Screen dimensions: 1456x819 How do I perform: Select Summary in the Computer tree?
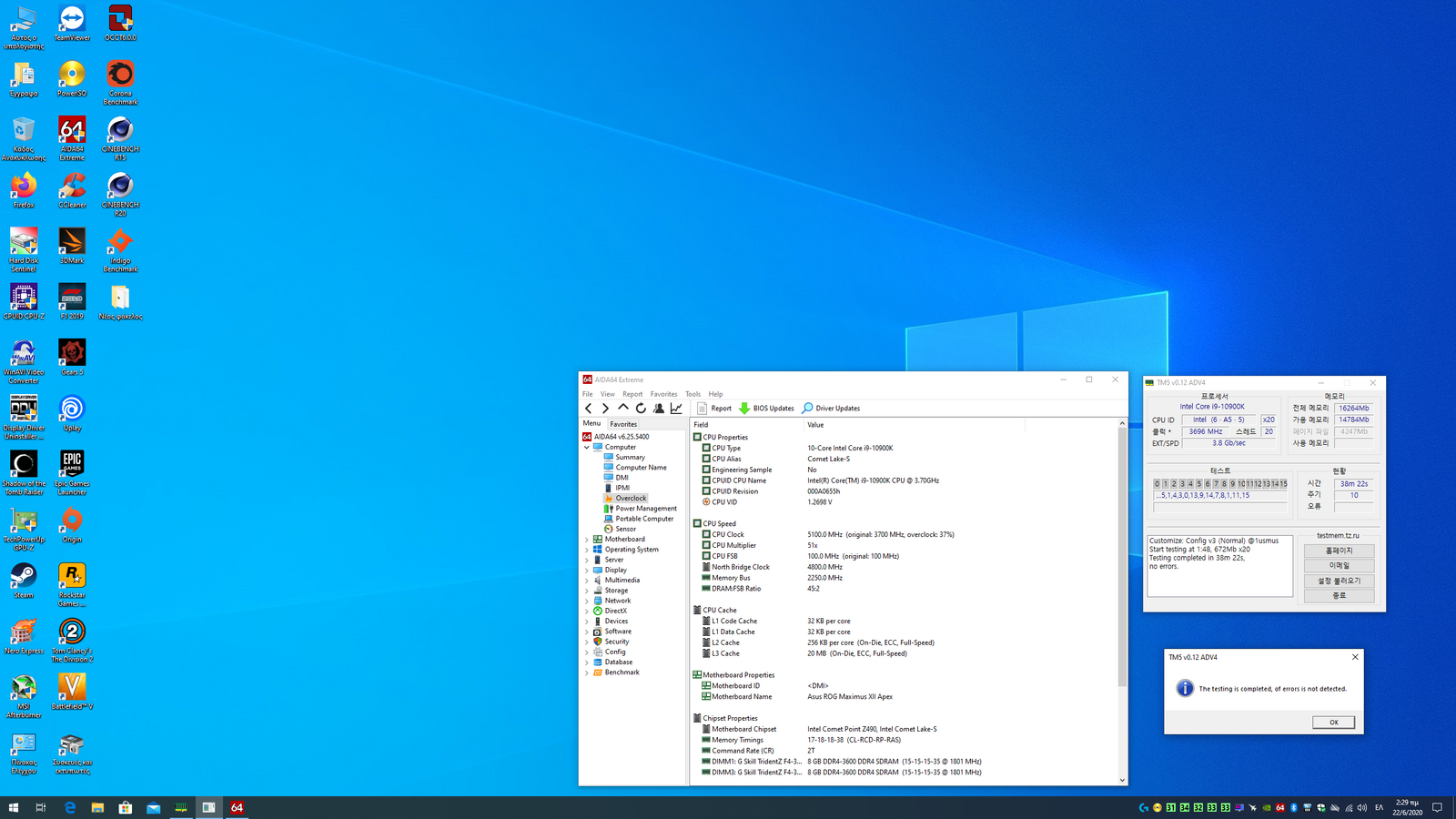pyautogui.click(x=630, y=458)
